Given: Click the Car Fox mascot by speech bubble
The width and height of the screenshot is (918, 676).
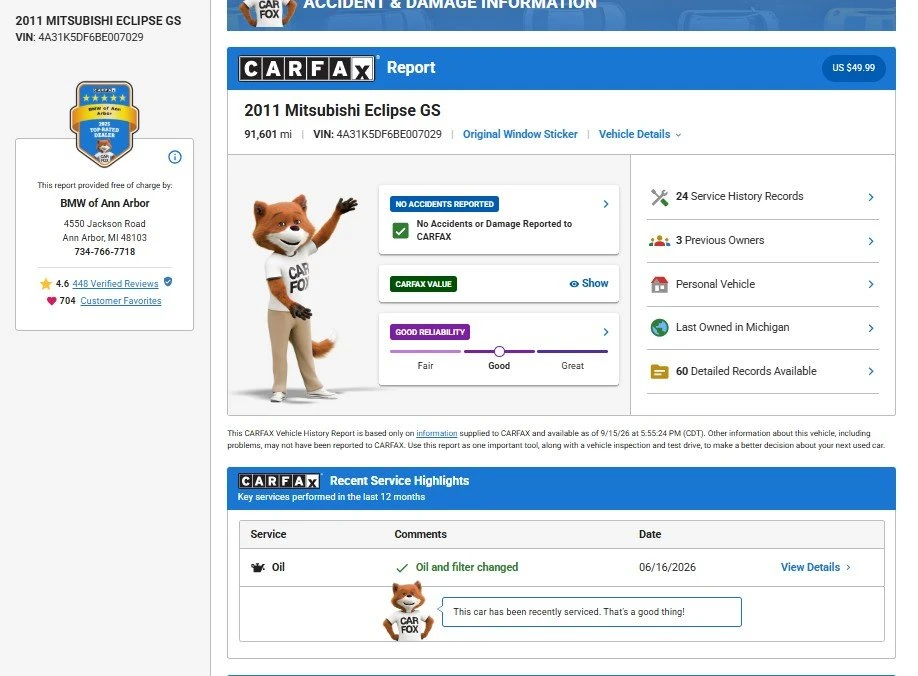Looking at the screenshot, I should click(x=409, y=611).
